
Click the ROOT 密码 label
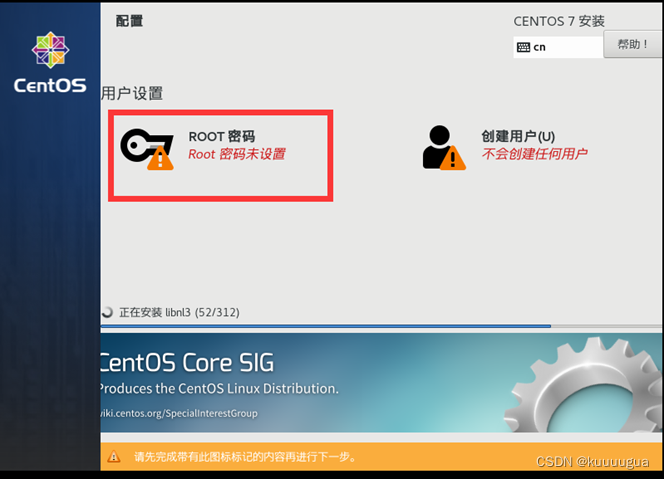pyautogui.click(x=221, y=136)
